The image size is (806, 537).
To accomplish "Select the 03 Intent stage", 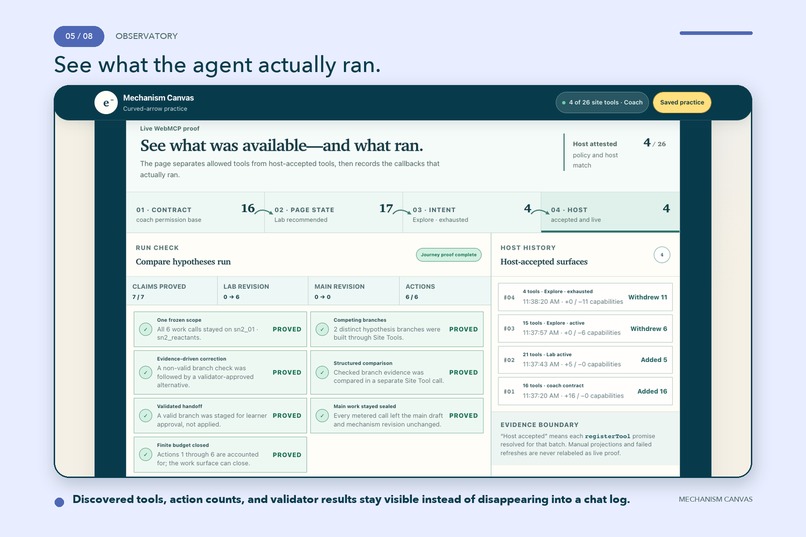I will pyautogui.click(x=472, y=212).
